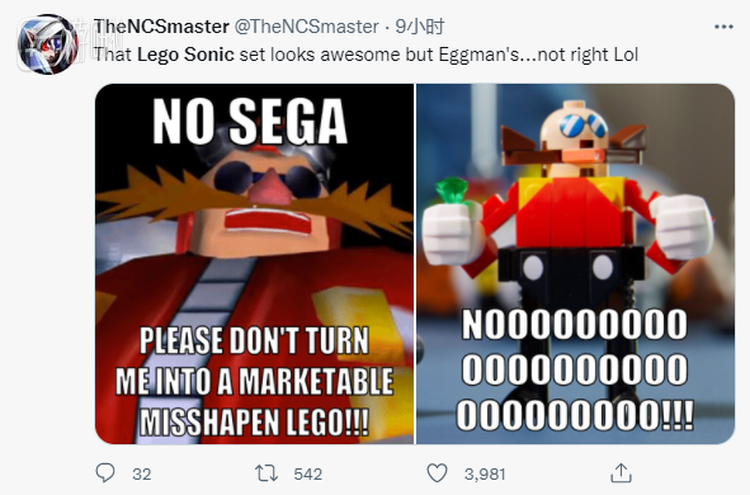Open TheNCSmaster's profile avatar

(x=47, y=44)
